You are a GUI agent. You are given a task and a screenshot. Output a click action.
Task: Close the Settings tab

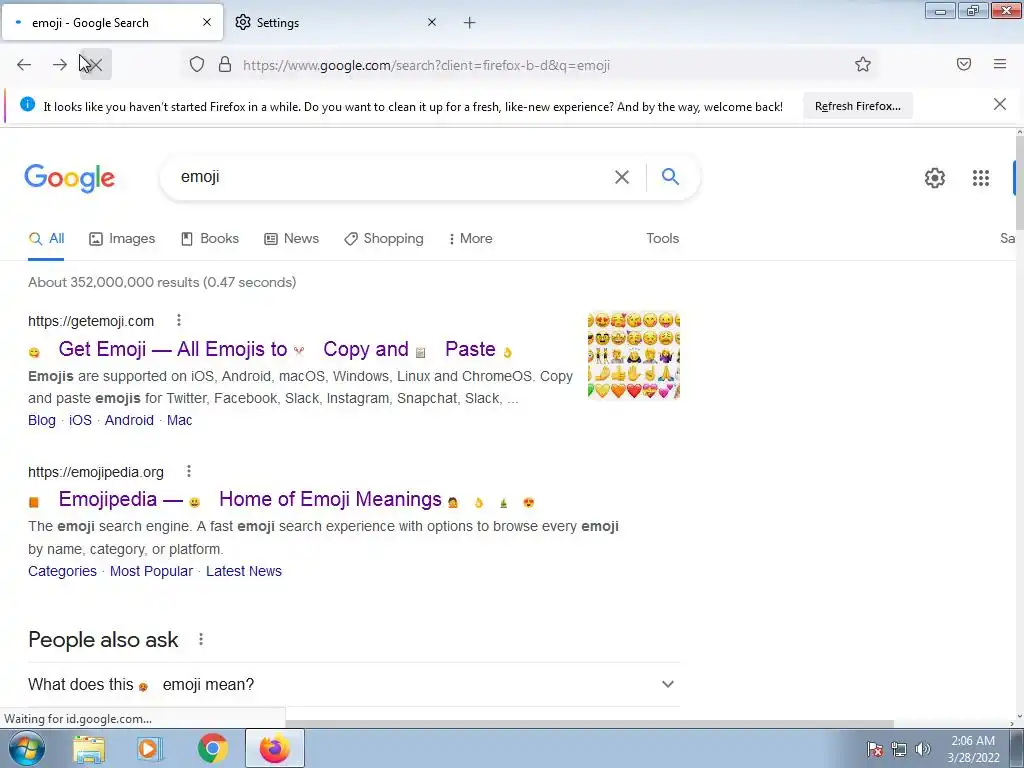(x=432, y=22)
